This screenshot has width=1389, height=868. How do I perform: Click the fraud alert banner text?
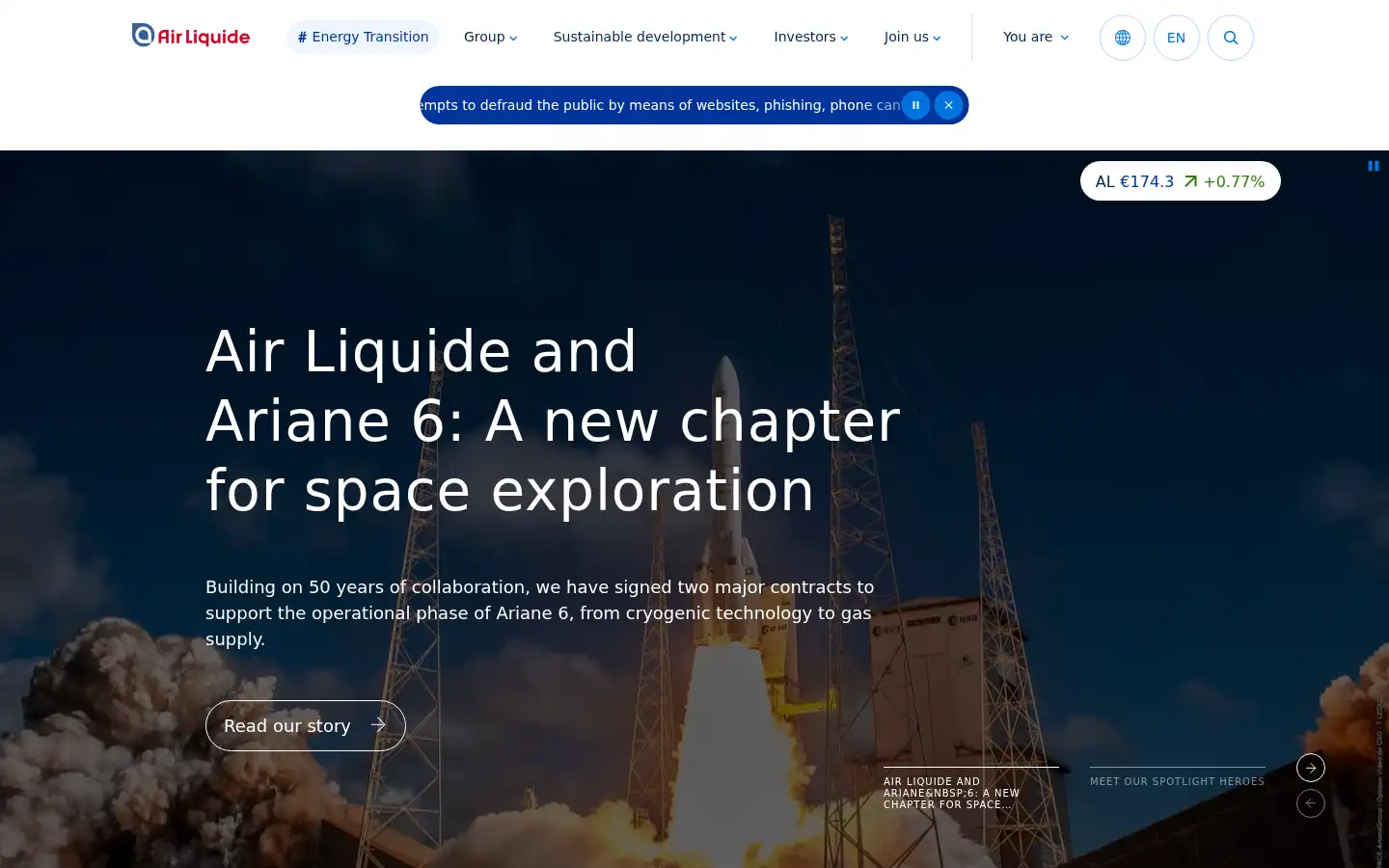tap(661, 105)
